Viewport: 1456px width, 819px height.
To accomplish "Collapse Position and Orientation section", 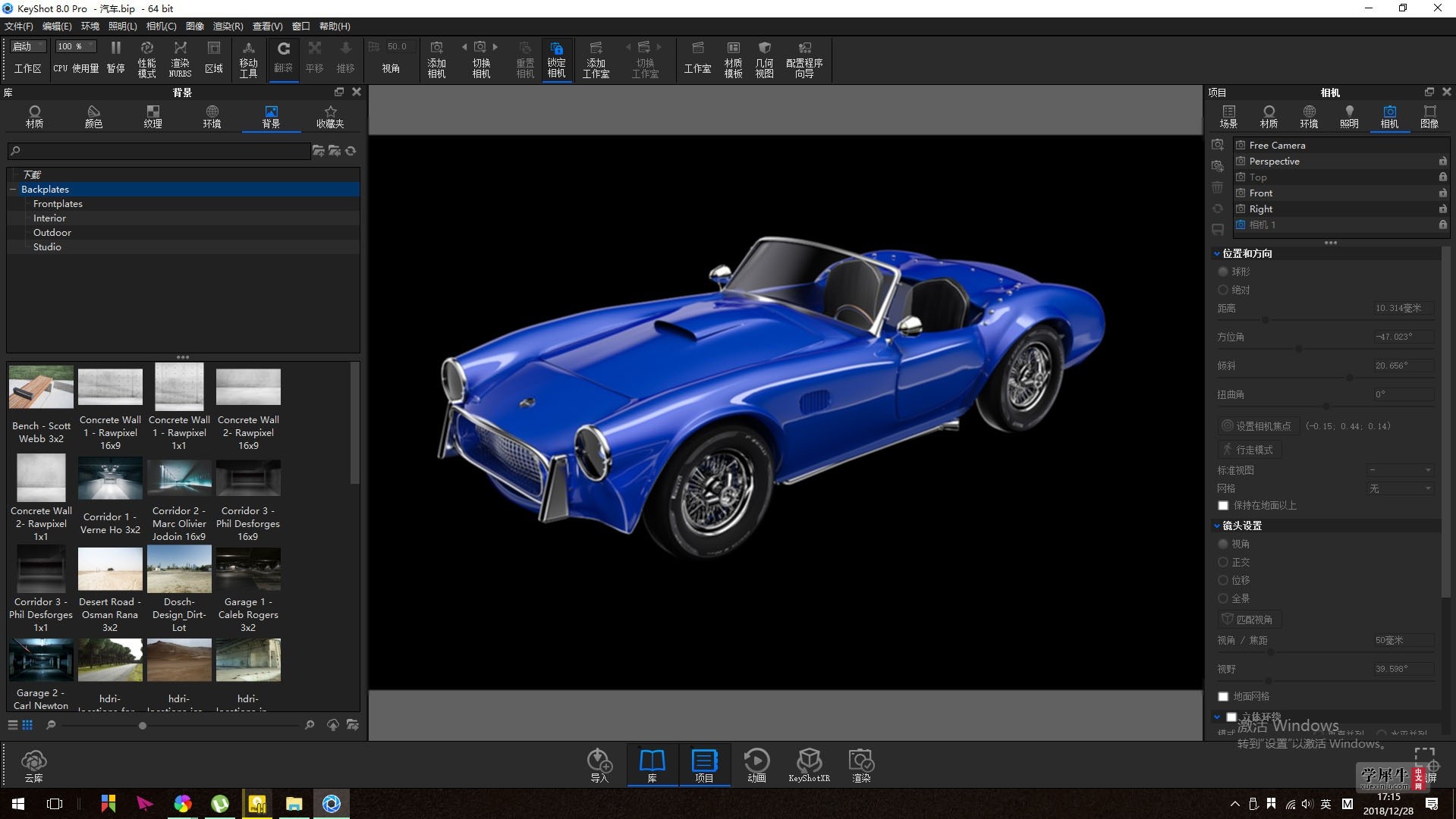I will click(1217, 253).
